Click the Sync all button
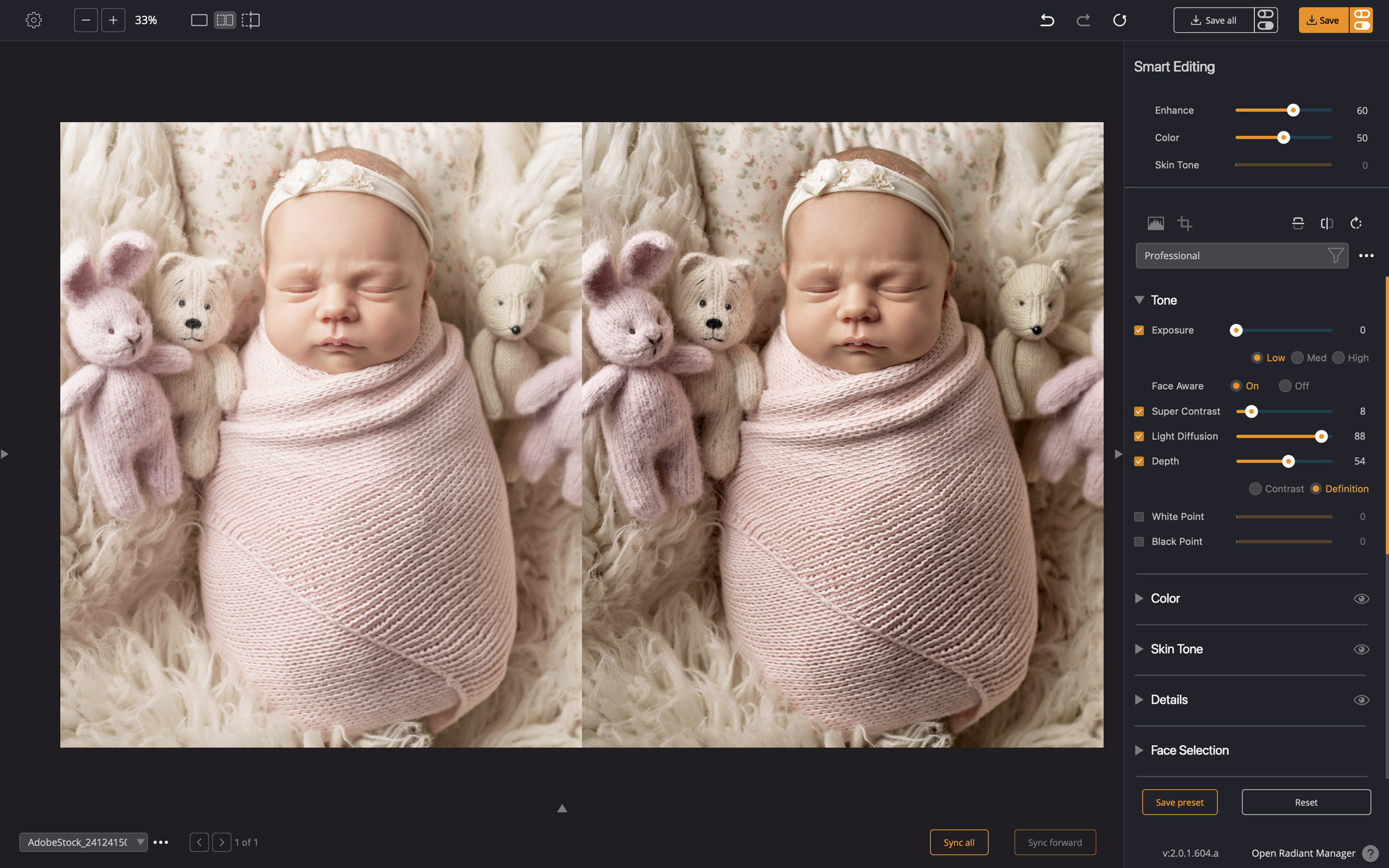The image size is (1389, 868). pos(958,843)
